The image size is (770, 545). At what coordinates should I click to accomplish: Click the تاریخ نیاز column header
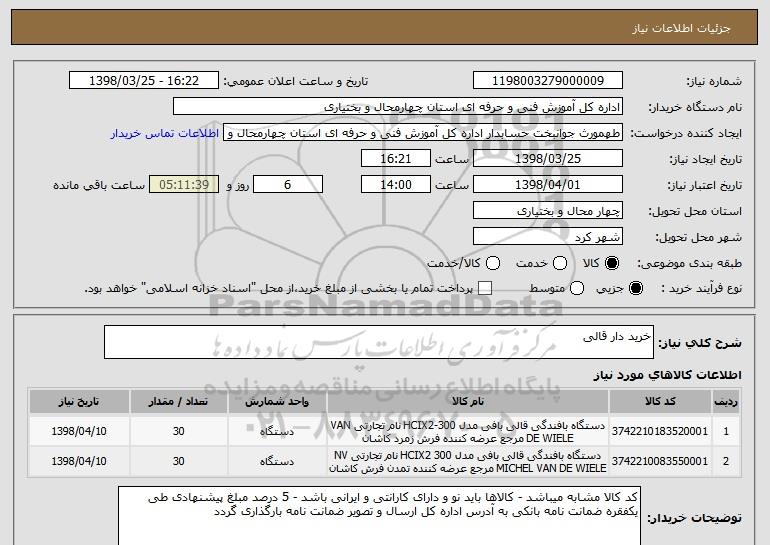click(x=79, y=402)
